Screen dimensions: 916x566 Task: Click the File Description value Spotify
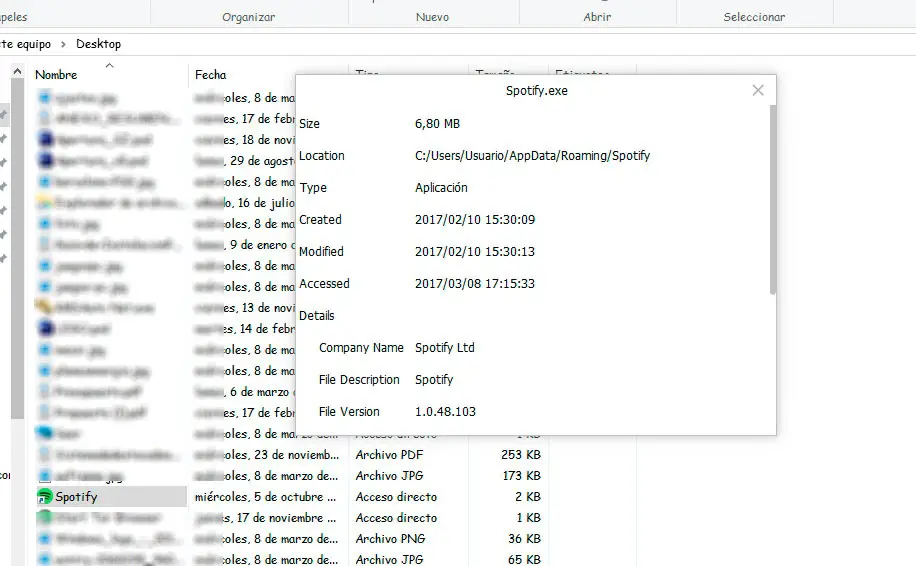coord(434,380)
